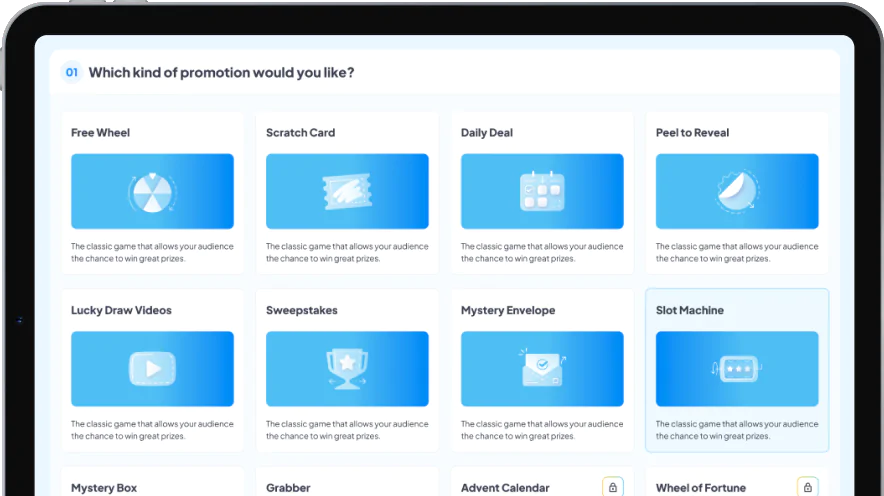Click the slot reels icon in Slot Machine

pos(737,369)
